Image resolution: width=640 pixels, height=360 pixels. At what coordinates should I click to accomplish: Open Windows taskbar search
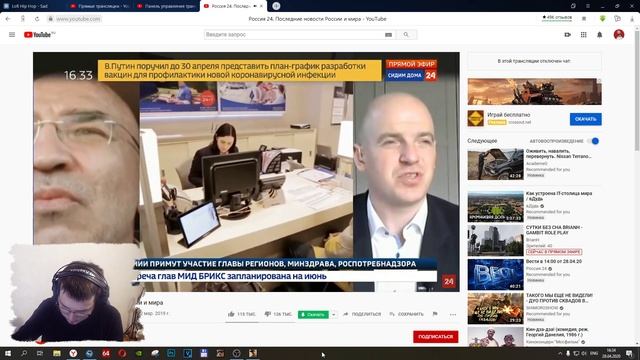(24, 353)
